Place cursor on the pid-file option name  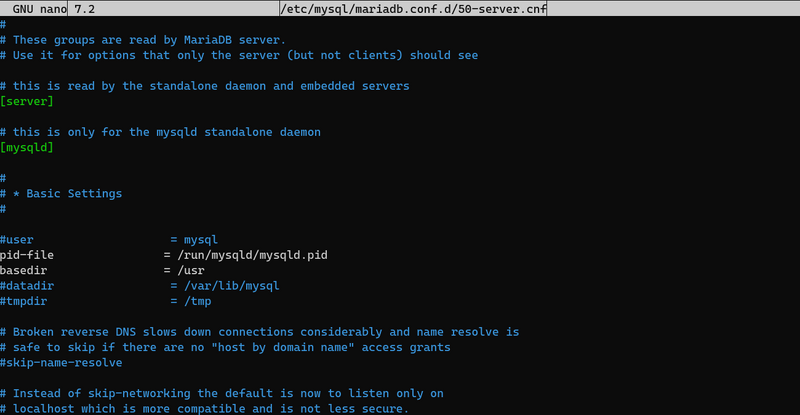pos(27,255)
